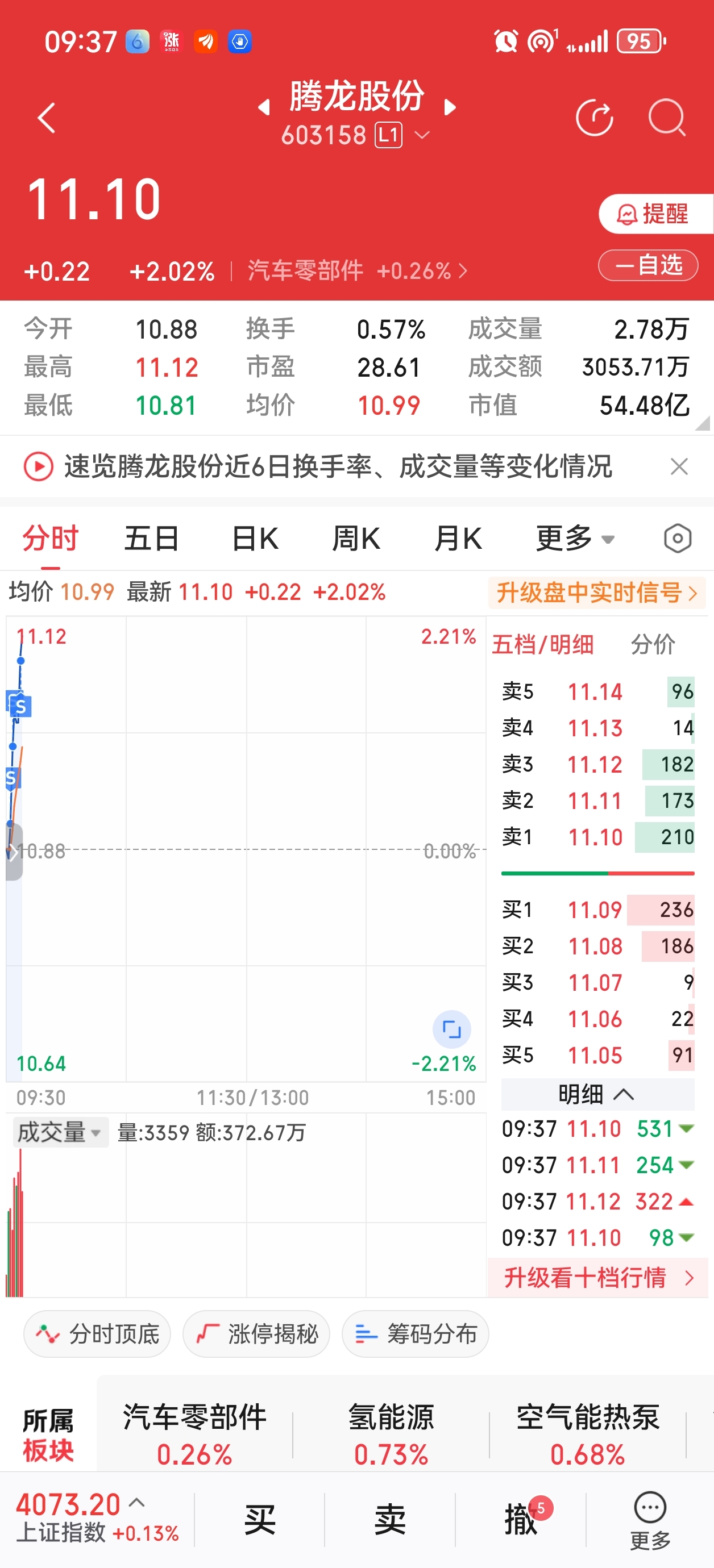Viewport: 714px width, 1568px height.
Task: Tap the refresh share circular icon
Action: pos(595,117)
